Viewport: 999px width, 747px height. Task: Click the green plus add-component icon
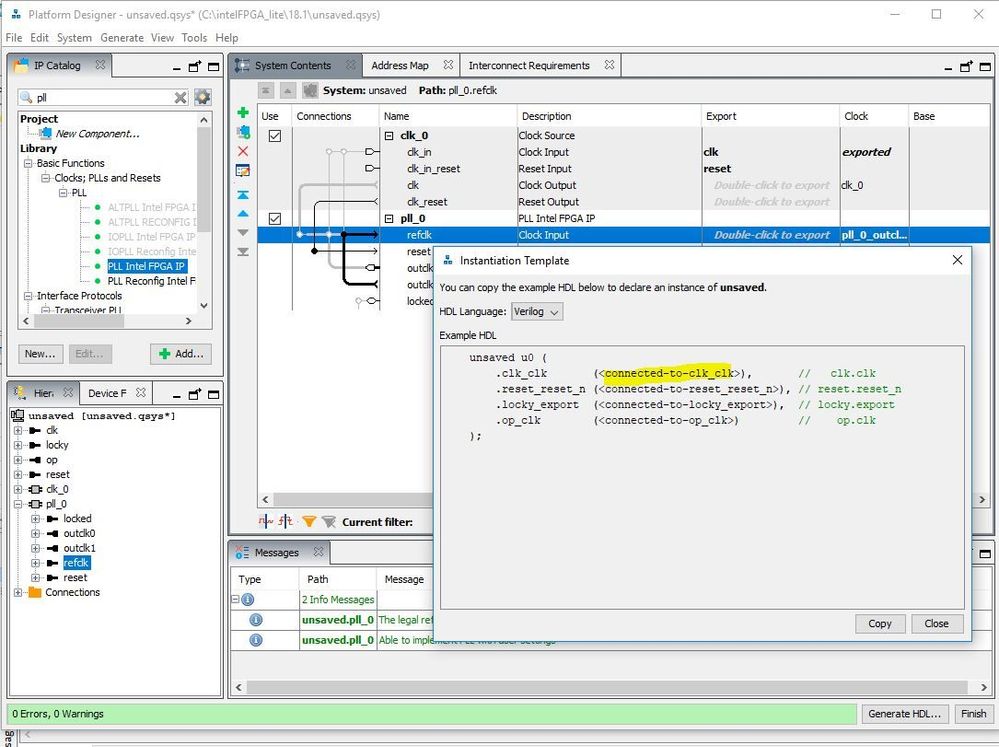(243, 113)
